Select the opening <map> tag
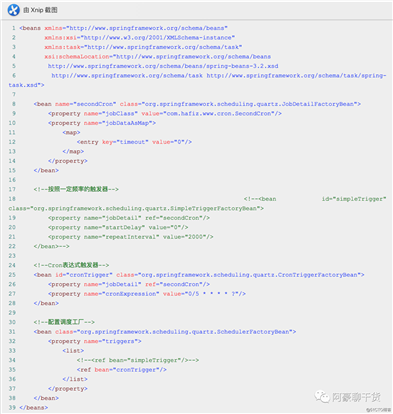Viewport: 393px width, 414px height. click(x=71, y=133)
